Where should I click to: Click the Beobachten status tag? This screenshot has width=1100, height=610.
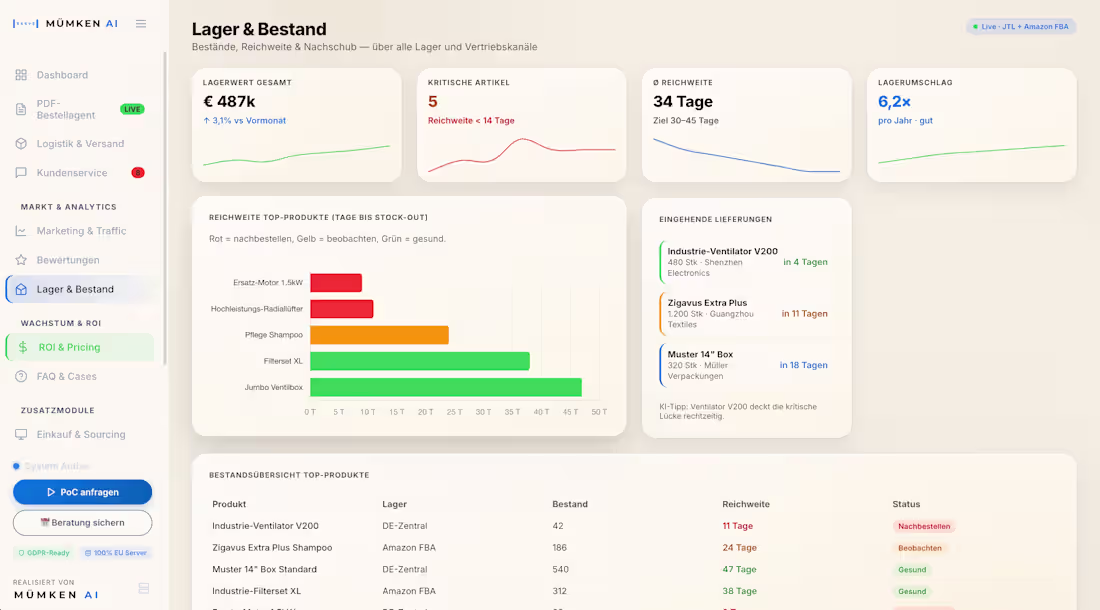pyautogui.click(x=920, y=548)
